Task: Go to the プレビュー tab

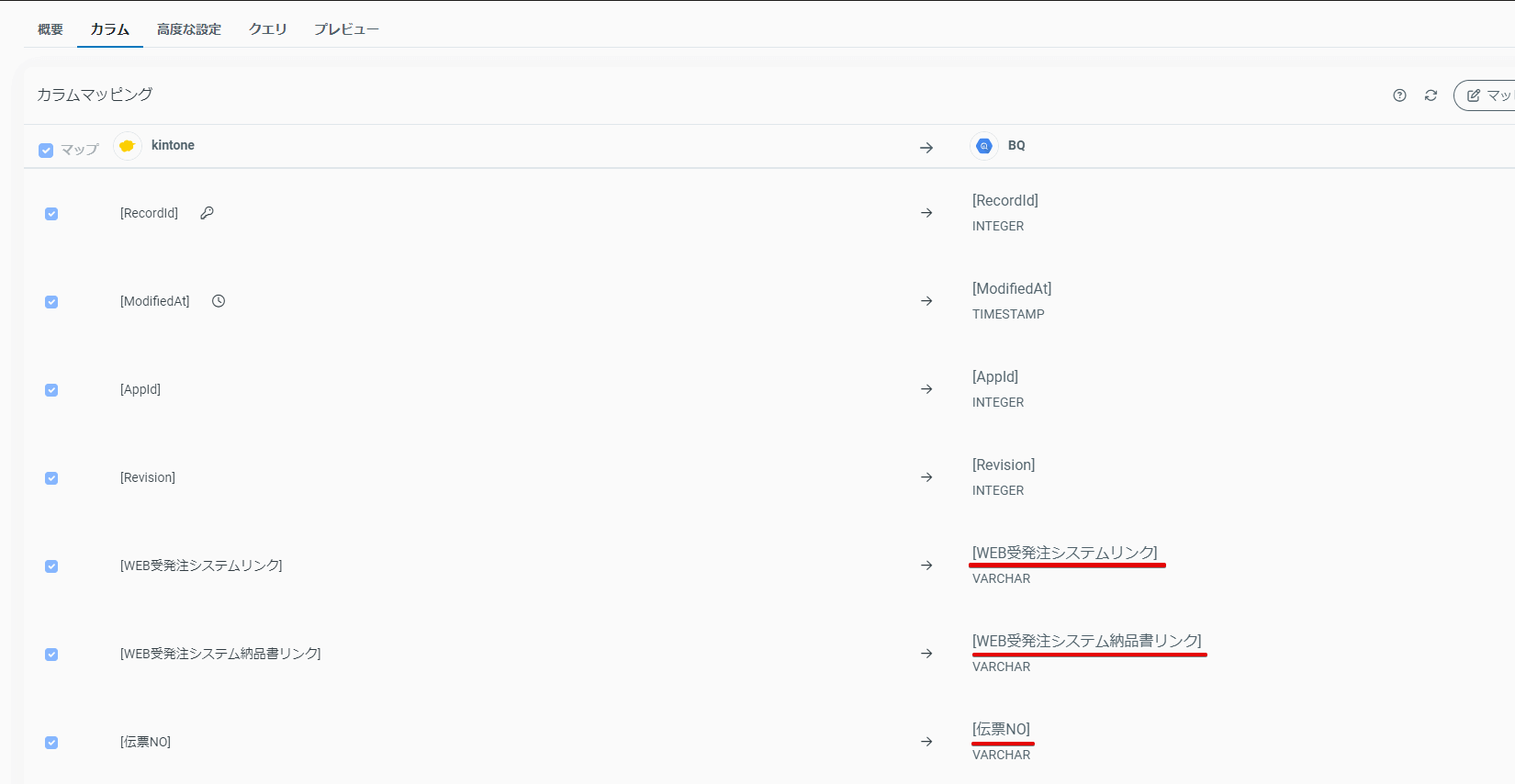Action: tap(346, 29)
